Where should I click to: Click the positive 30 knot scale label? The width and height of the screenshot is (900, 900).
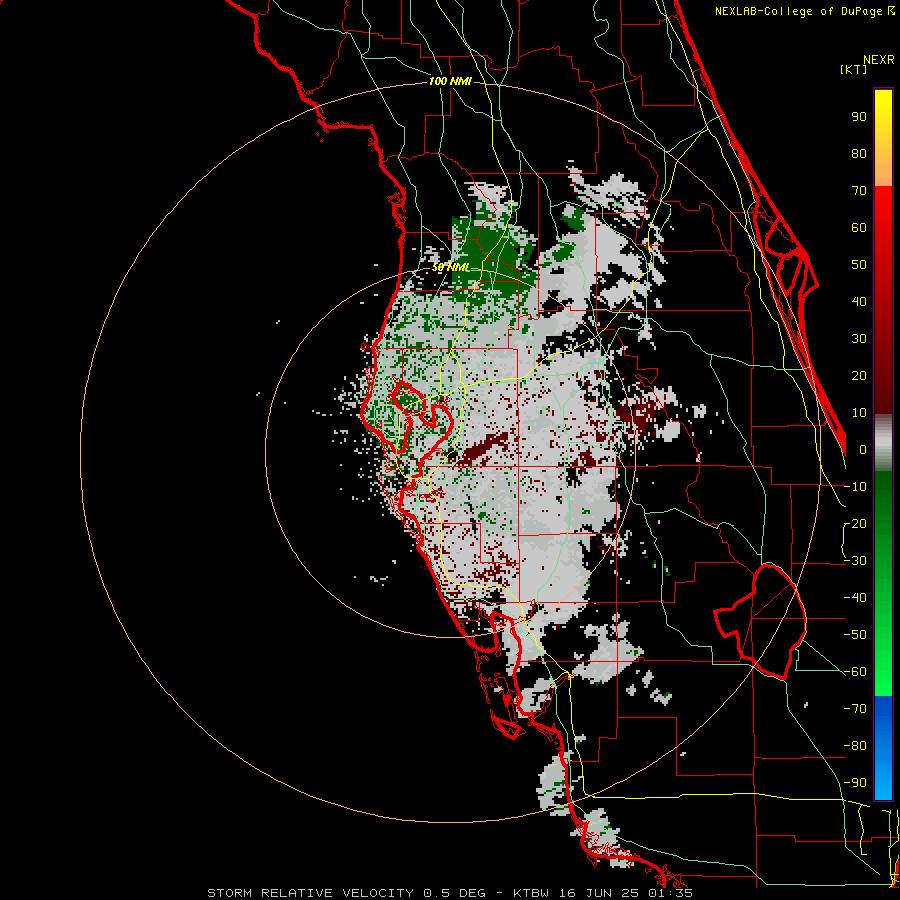(x=859, y=339)
